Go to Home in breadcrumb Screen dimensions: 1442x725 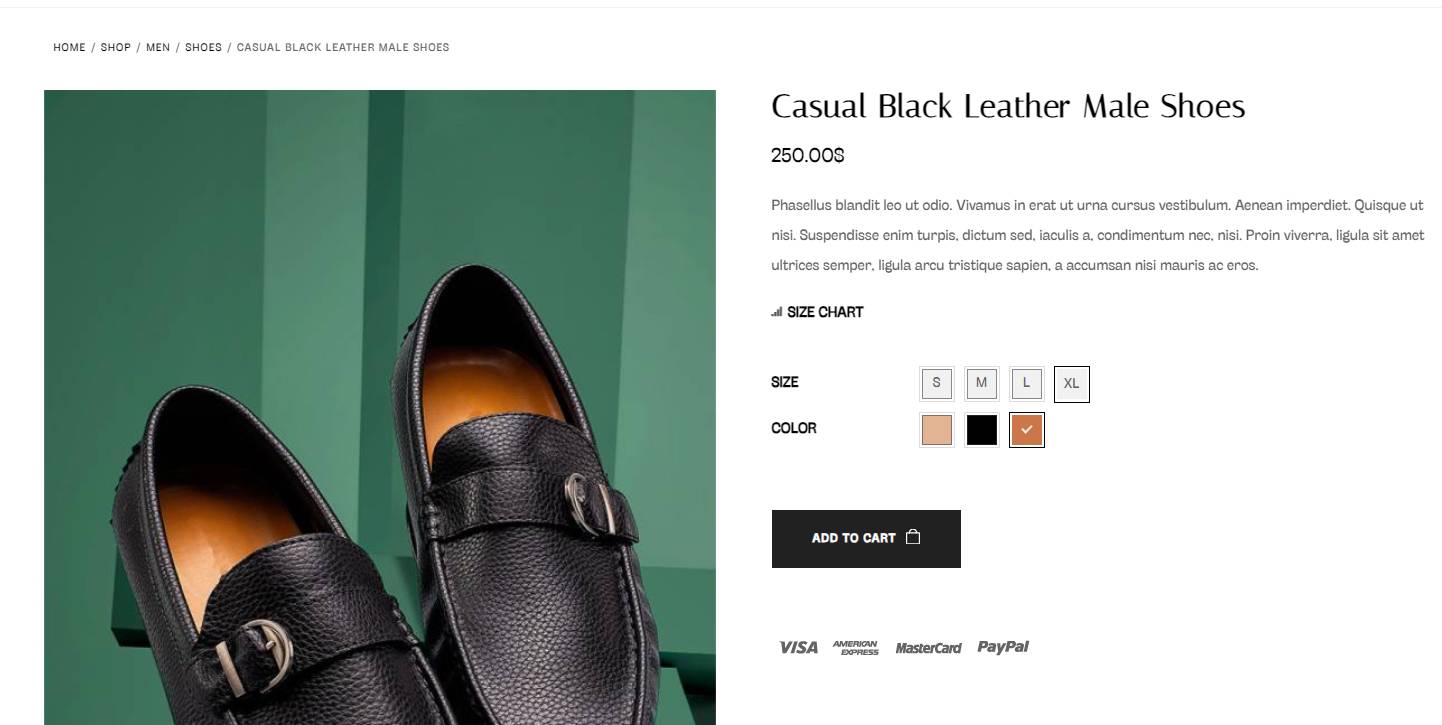coord(69,47)
